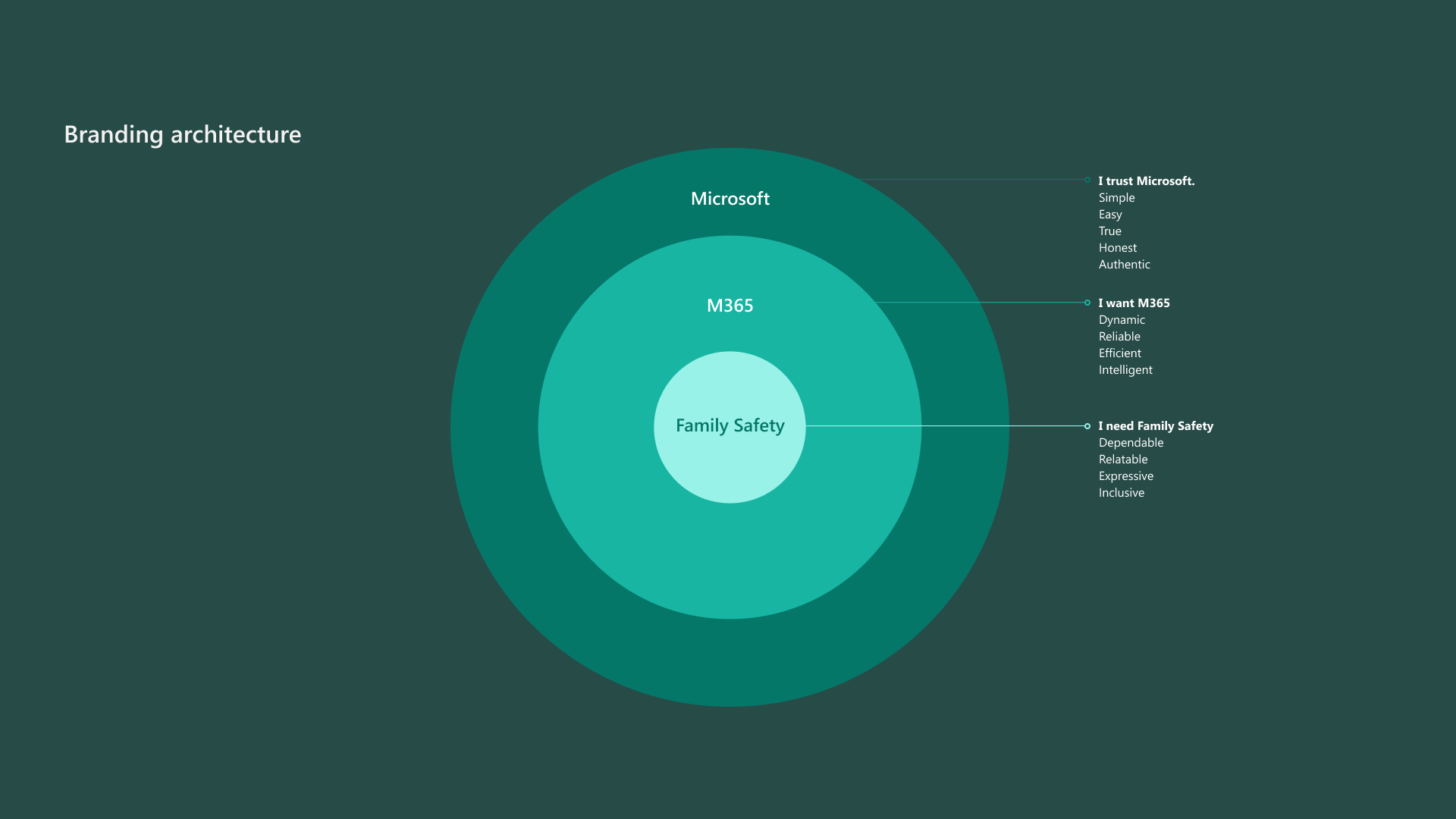Click the word 'Authentic' in the list
Screen dimensions: 1456x819
[x=1125, y=265]
